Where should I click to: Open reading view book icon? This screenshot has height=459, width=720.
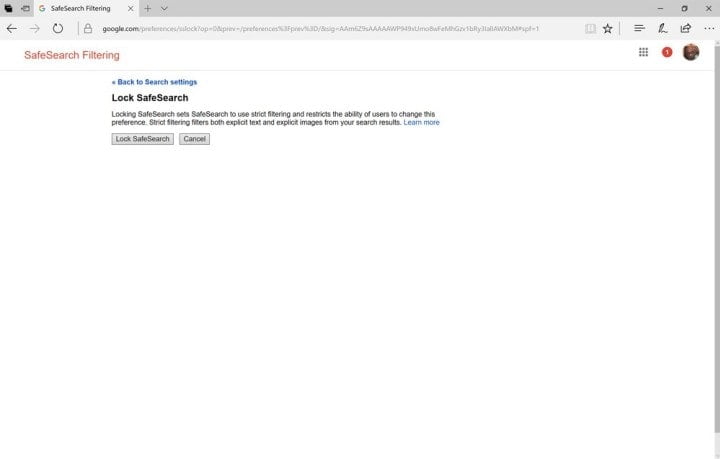[x=591, y=28]
